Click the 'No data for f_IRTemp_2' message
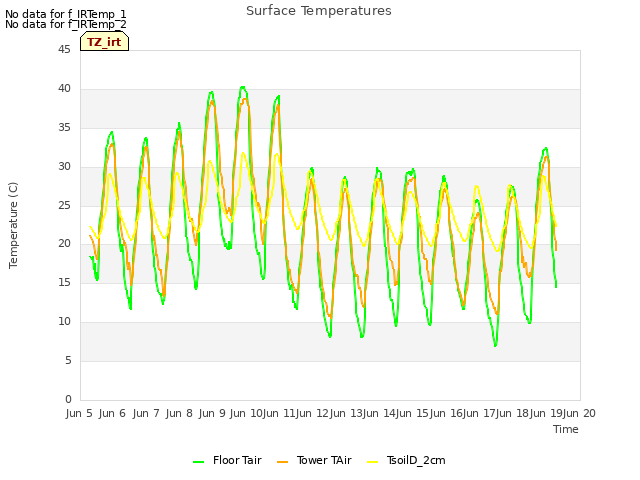Screen dimensions: 640x480 [66, 24]
